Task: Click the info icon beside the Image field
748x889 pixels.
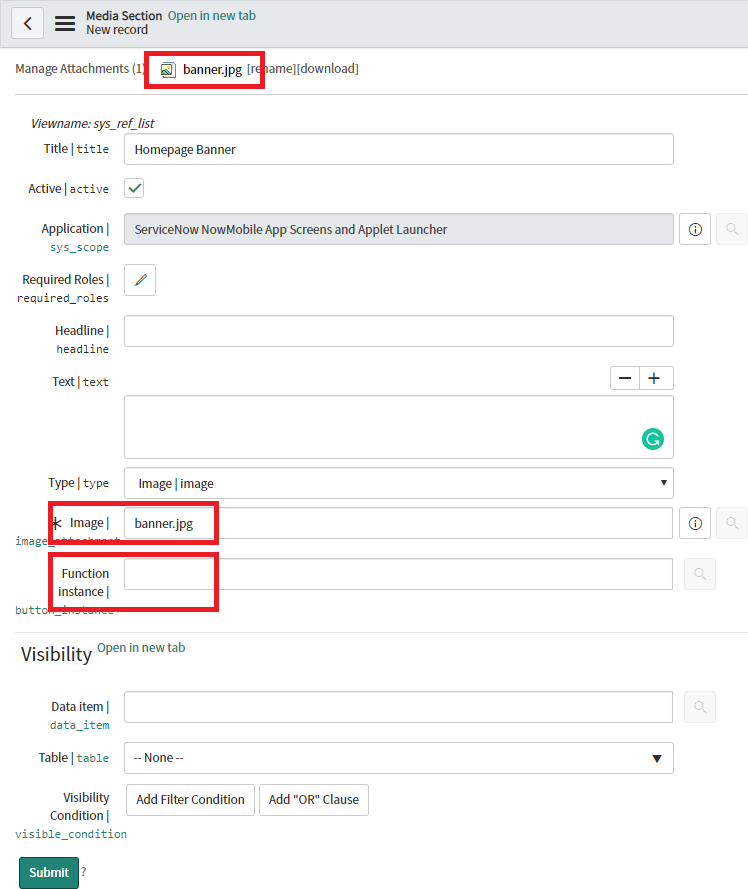Action: point(695,523)
